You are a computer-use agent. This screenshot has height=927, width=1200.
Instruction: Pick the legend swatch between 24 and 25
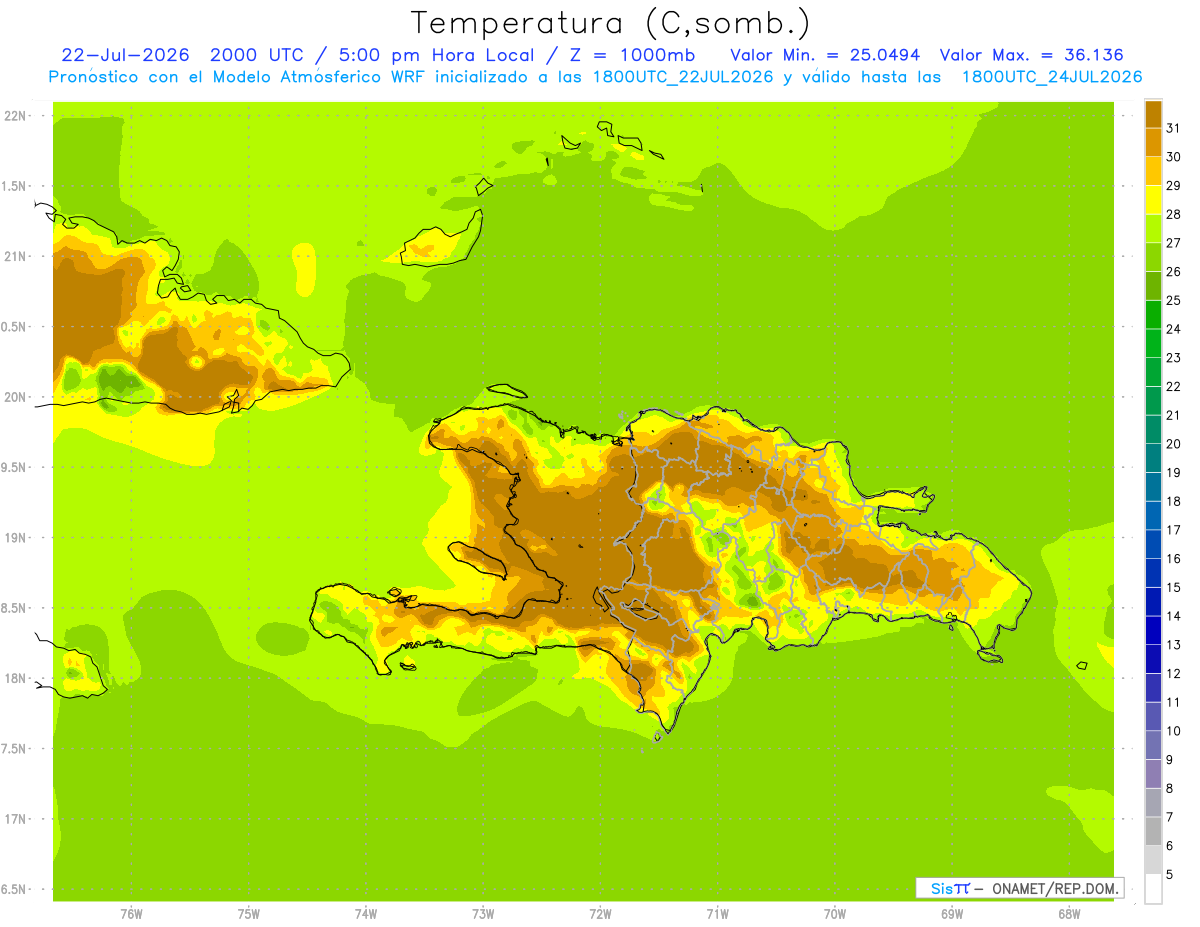point(1153,315)
